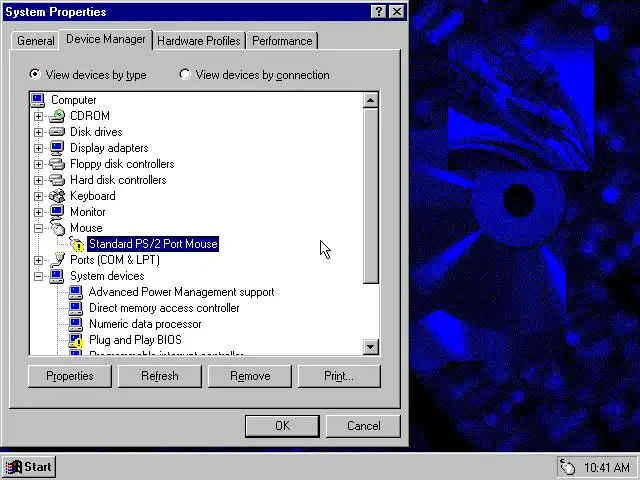The width and height of the screenshot is (640, 480).
Task: Click the mouse icon in the system tray
Action: (x=568, y=467)
